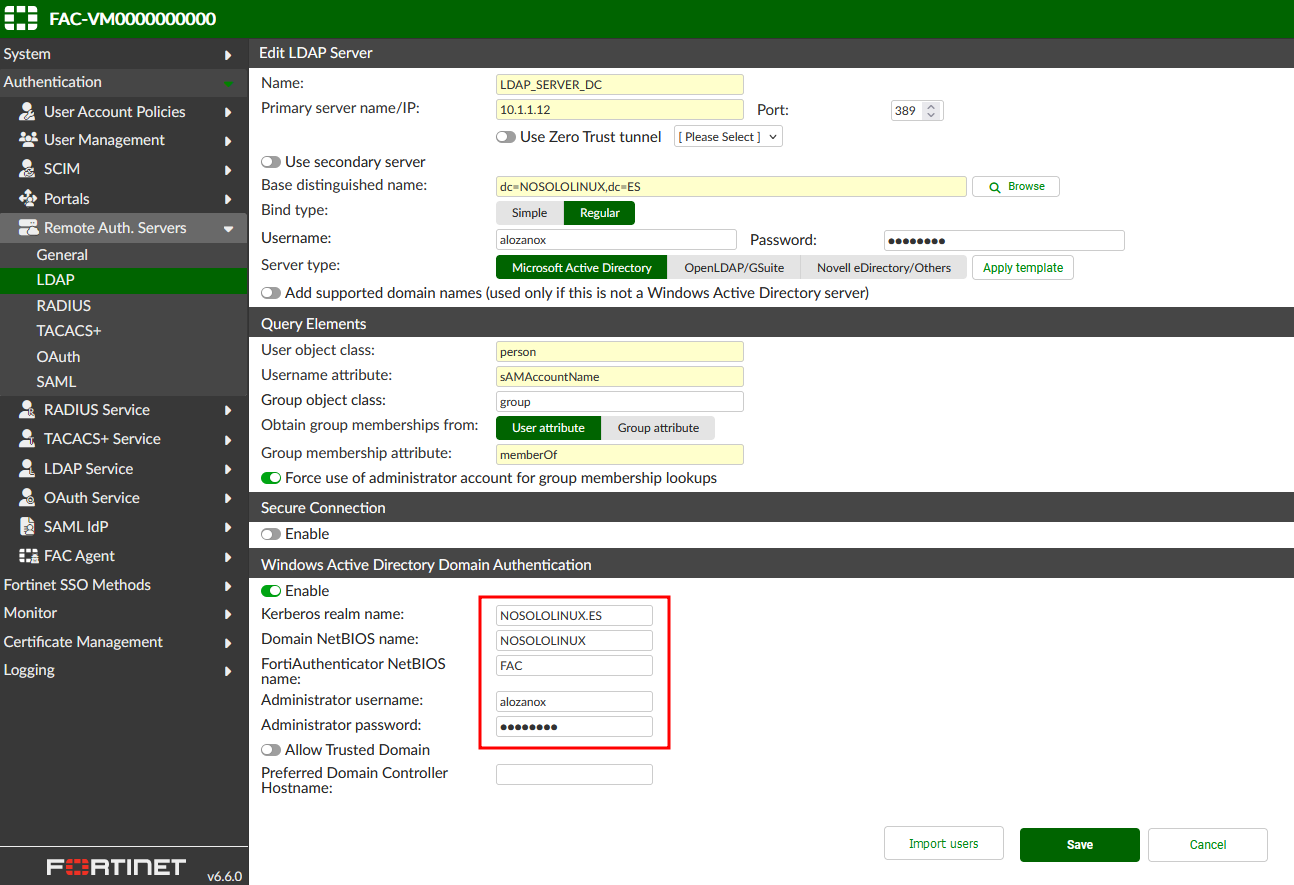Click the Portals sidebar icon
Image resolution: width=1294 pixels, height=885 pixels.
tap(27, 198)
